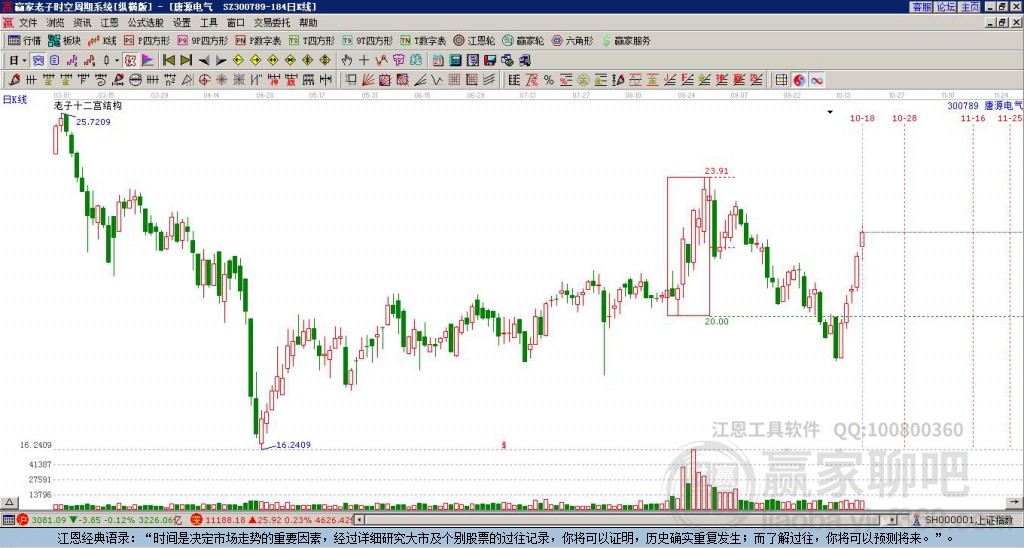Open the 江恩 menu
The image size is (1024, 548).
(109, 23)
